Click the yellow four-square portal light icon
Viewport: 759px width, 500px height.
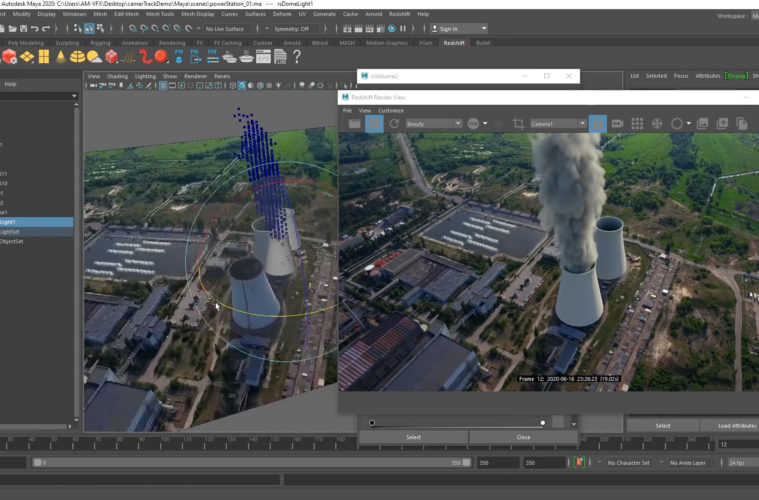tap(44, 57)
